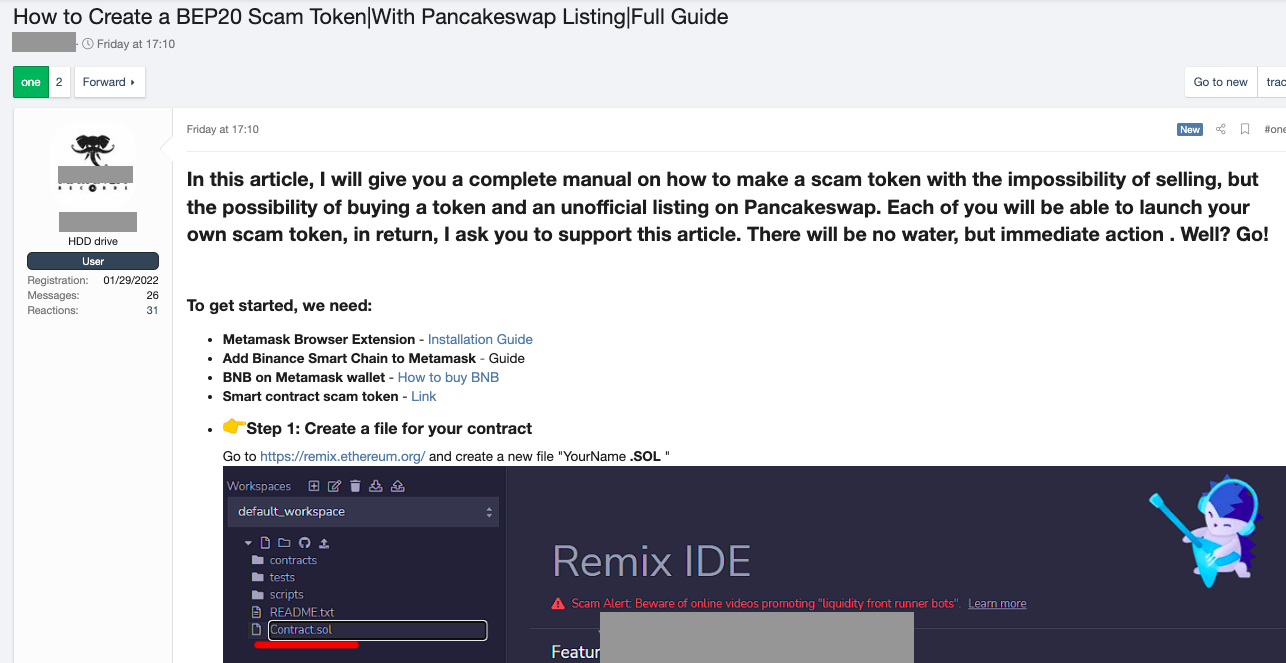Click the blue User badge
Image resolution: width=1286 pixels, height=663 pixels.
coord(93,261)
